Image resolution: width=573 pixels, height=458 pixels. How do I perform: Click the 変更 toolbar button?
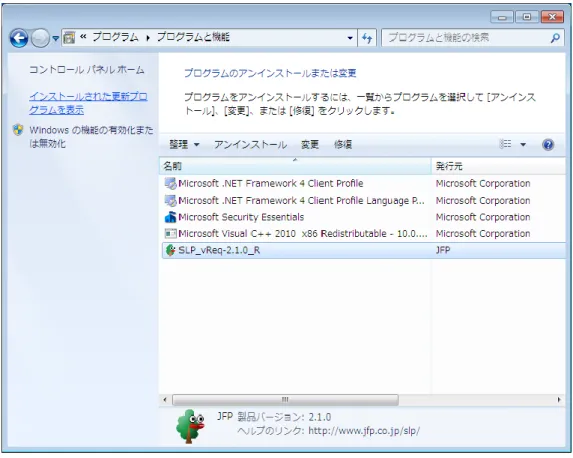310,144
